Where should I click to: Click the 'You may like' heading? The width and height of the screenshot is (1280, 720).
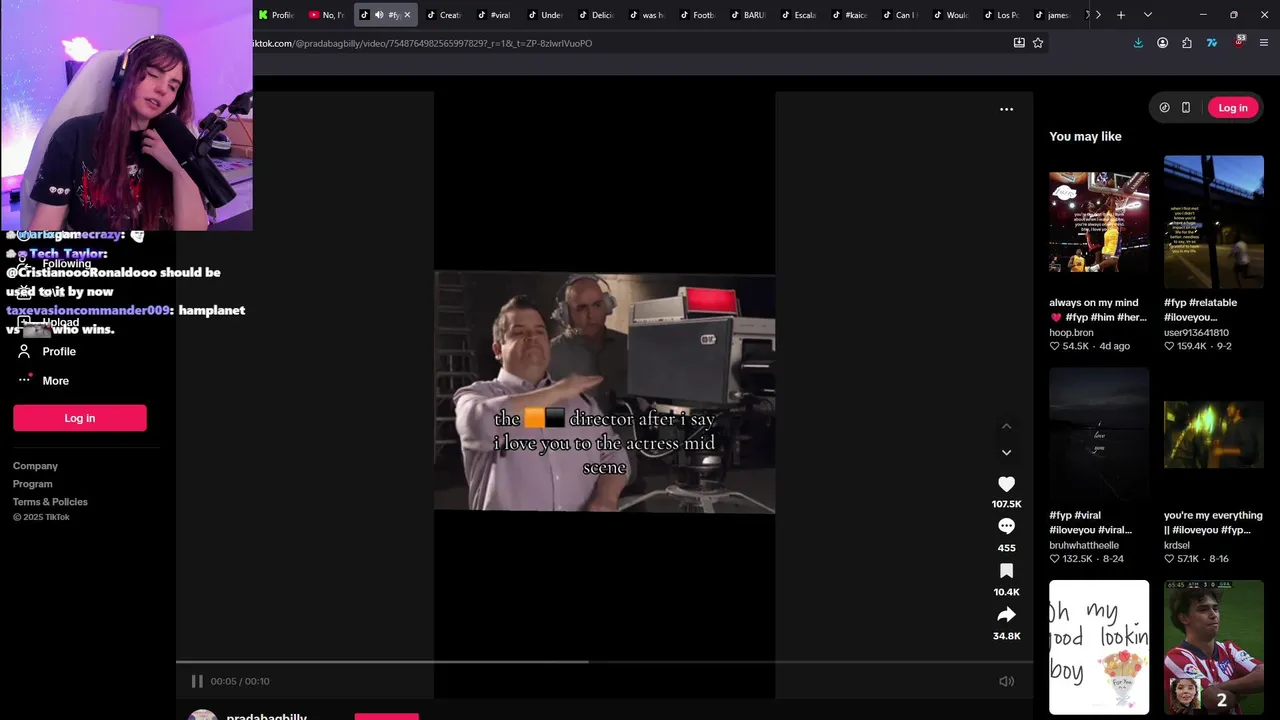1085,136
